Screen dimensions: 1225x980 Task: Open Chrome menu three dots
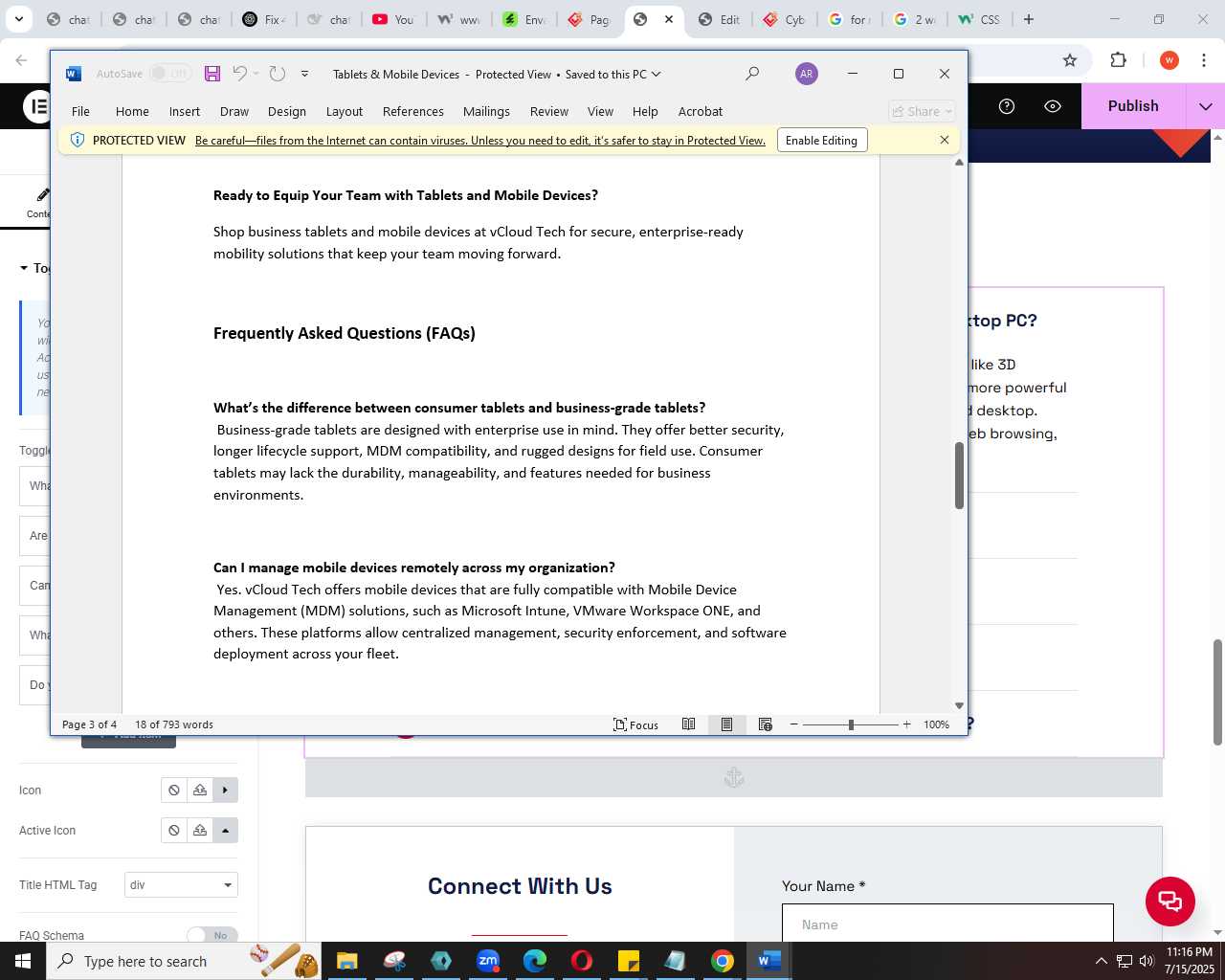[x=1204, y=60]
